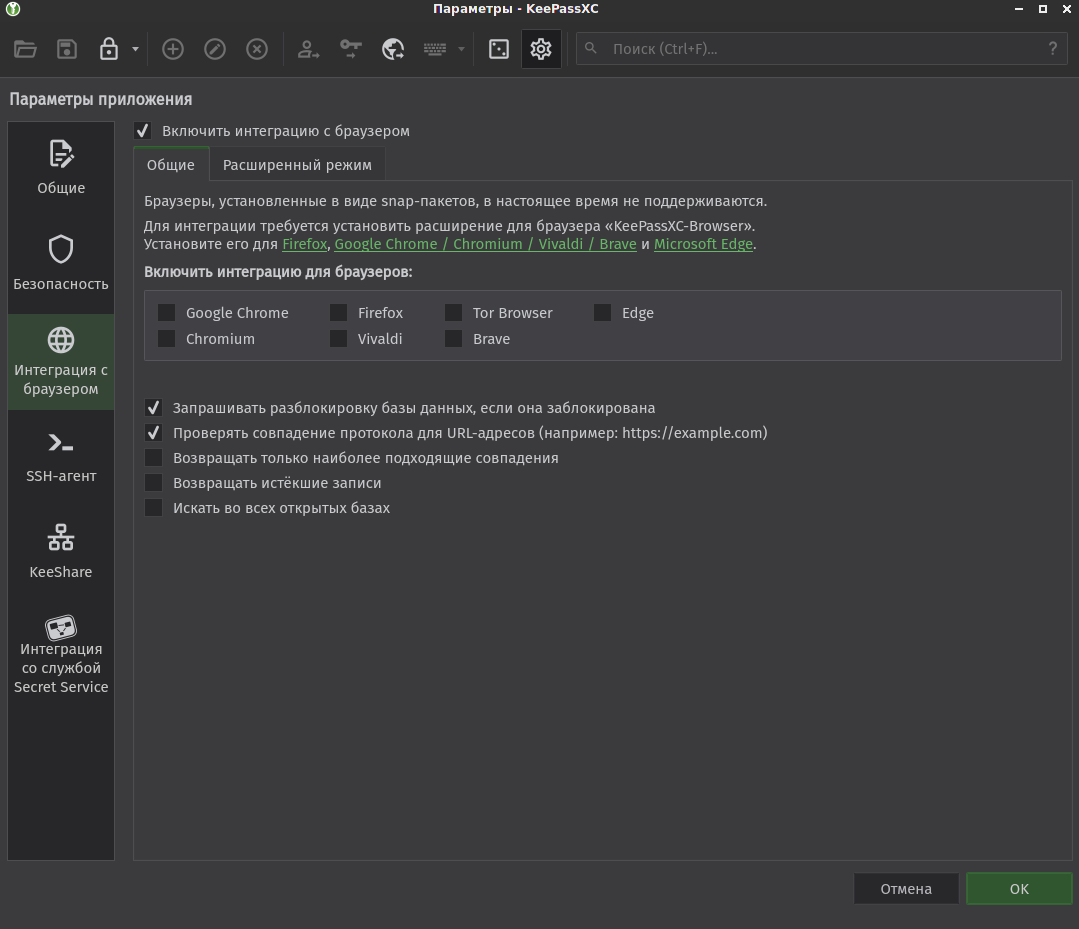Click the Save database toolbar icon
This screenshot has width=1079, height=929.
(x=67, y=48)
